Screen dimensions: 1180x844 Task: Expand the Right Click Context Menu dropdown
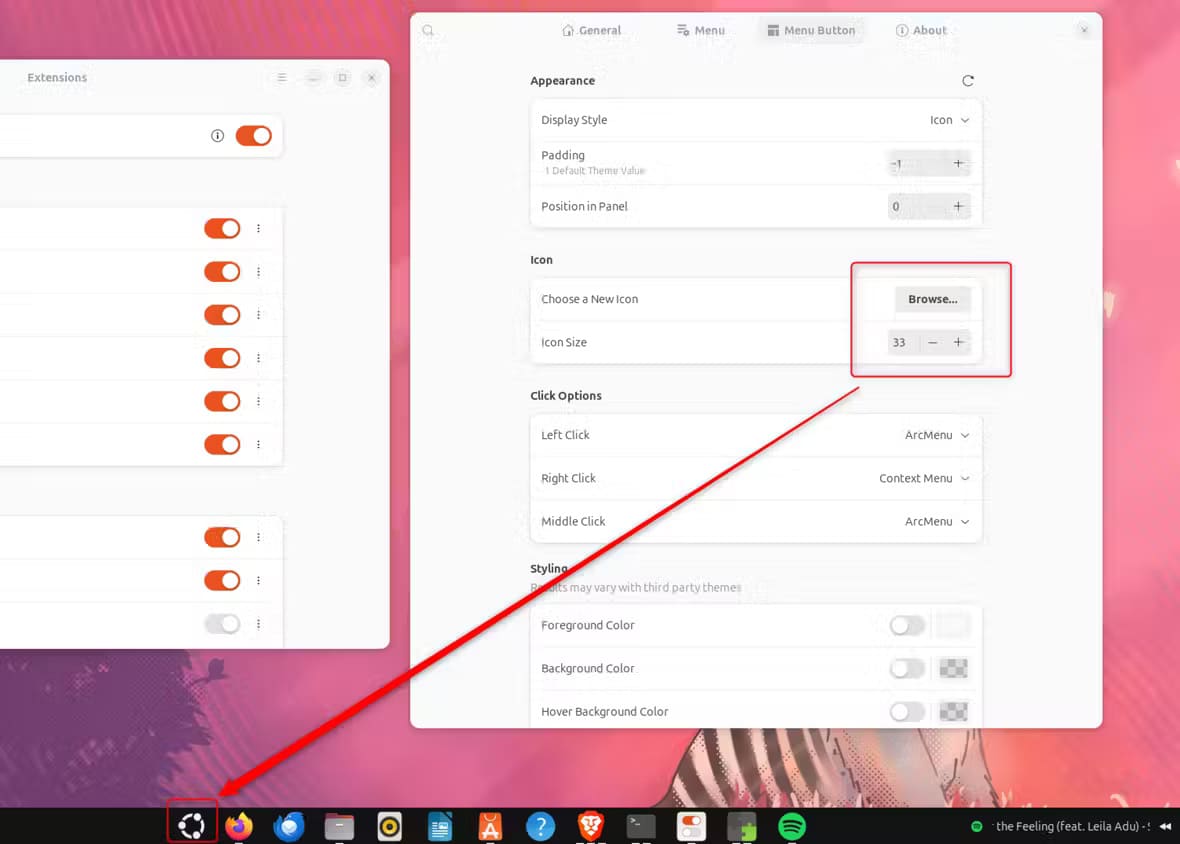[x=924, y=478]
